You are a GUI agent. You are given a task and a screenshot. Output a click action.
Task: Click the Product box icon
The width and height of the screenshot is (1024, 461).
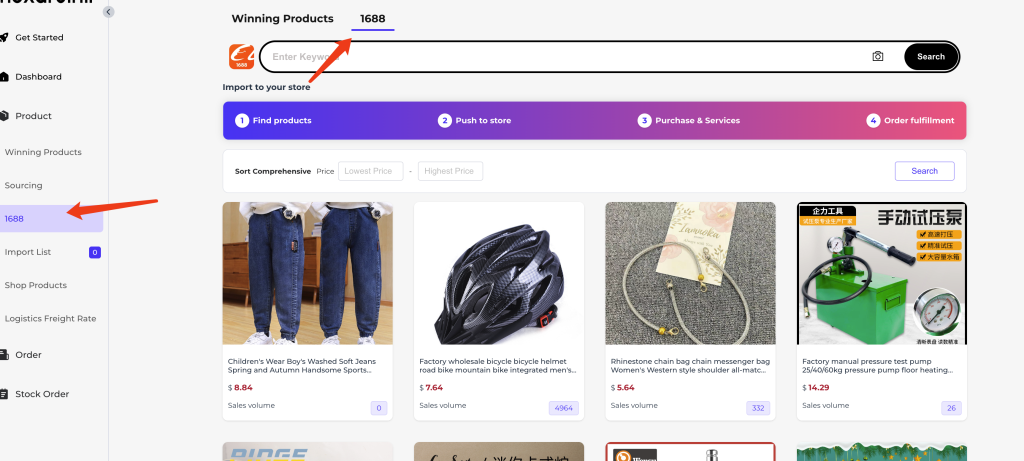[5, 116]
